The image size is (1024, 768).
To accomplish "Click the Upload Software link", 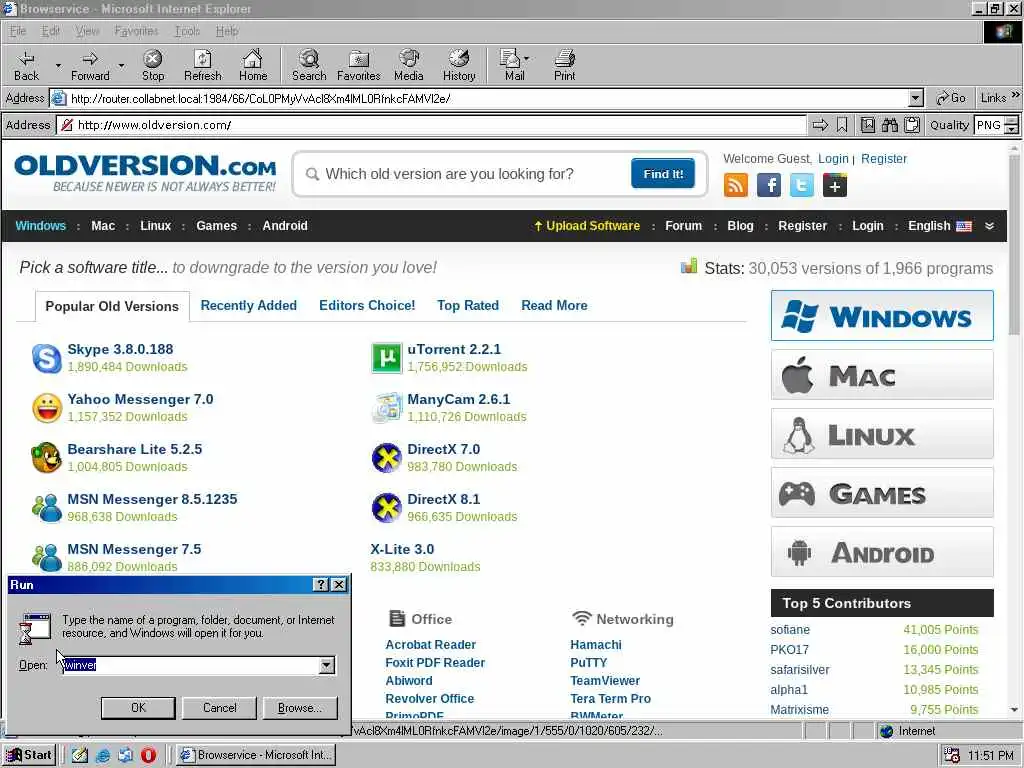I will [586, 226].
